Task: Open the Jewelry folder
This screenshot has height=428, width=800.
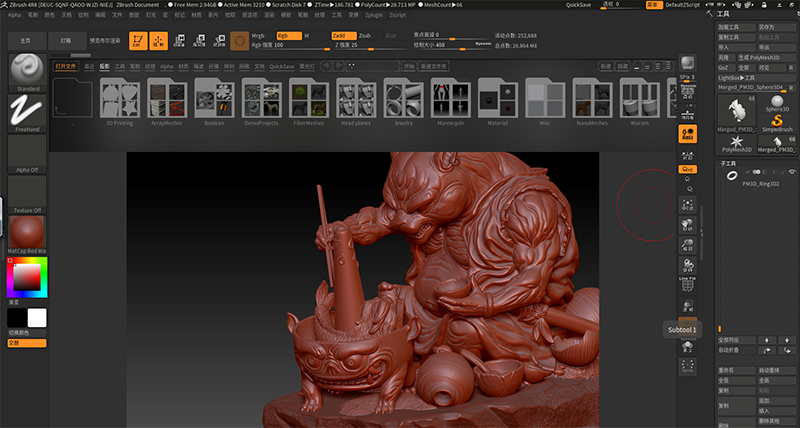Action: pos(403,102)
